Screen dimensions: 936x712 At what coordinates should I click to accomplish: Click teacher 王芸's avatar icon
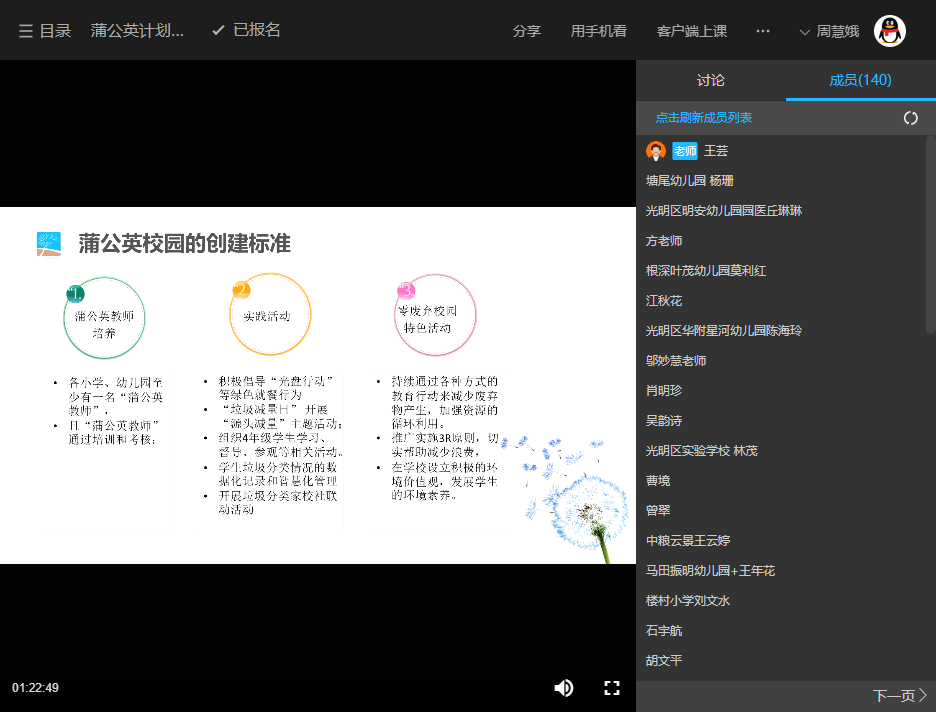(655, 151)
